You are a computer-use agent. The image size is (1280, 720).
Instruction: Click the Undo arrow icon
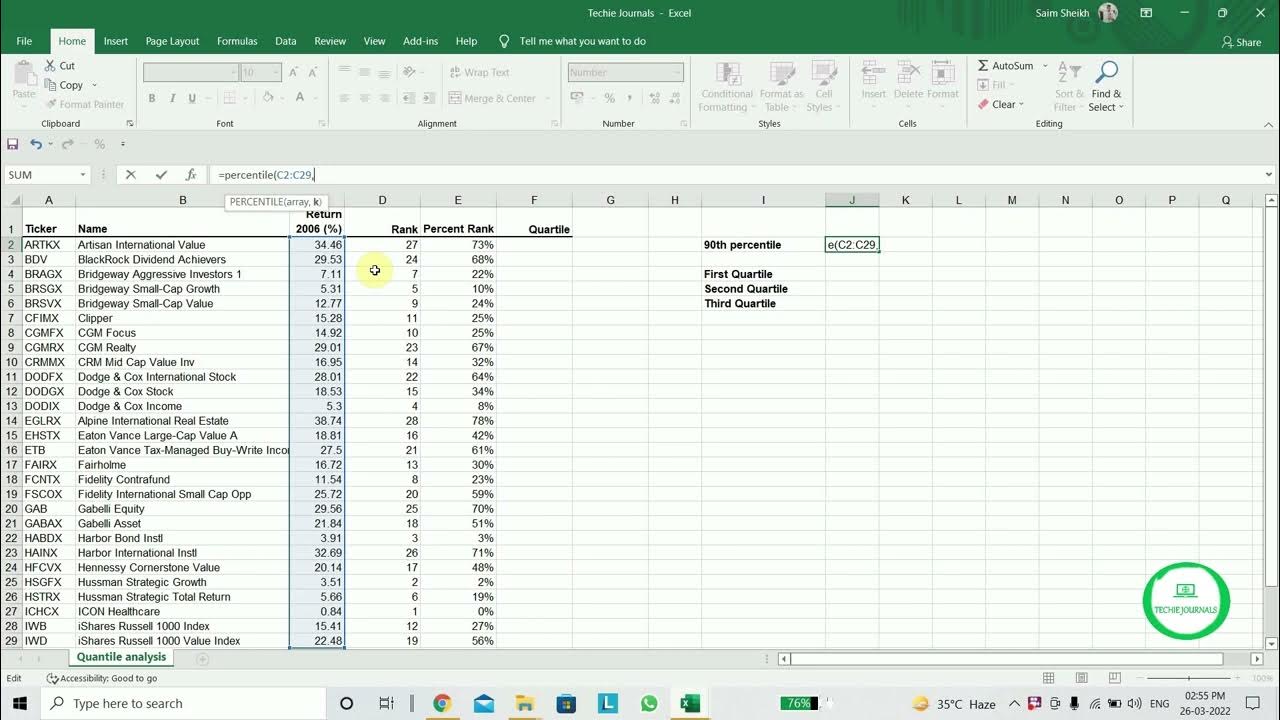click(x=35, y=144)
